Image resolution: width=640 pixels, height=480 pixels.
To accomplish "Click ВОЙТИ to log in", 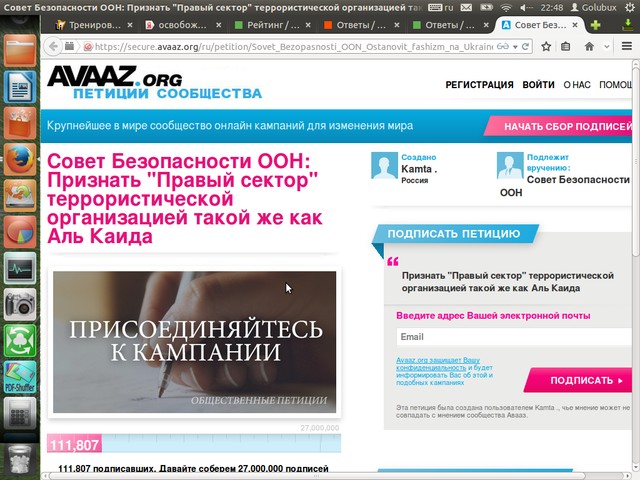I will [x=538, y=84].
